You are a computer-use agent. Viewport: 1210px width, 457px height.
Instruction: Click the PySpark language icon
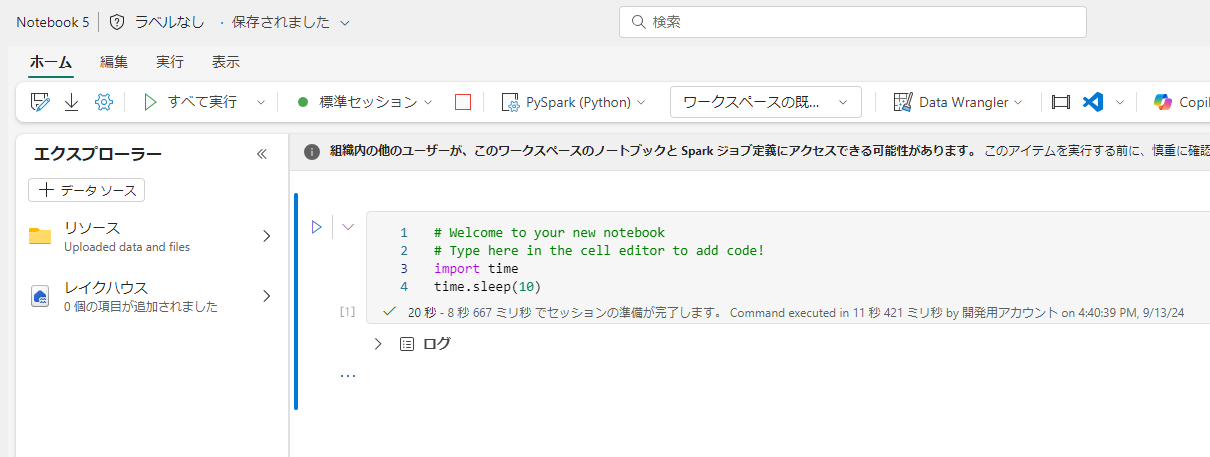[x=510, y=102]
